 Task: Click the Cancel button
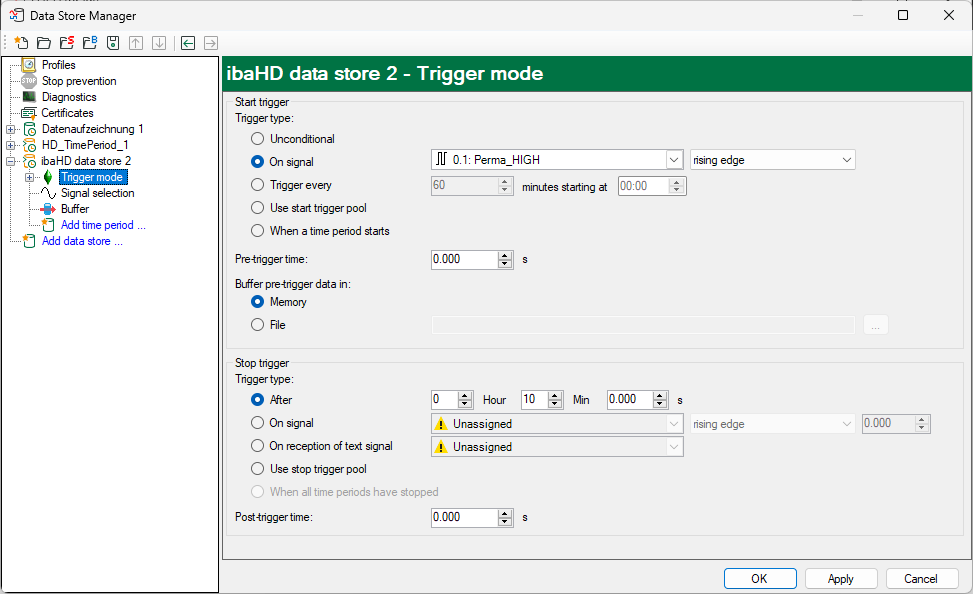[x=921, y=578]
